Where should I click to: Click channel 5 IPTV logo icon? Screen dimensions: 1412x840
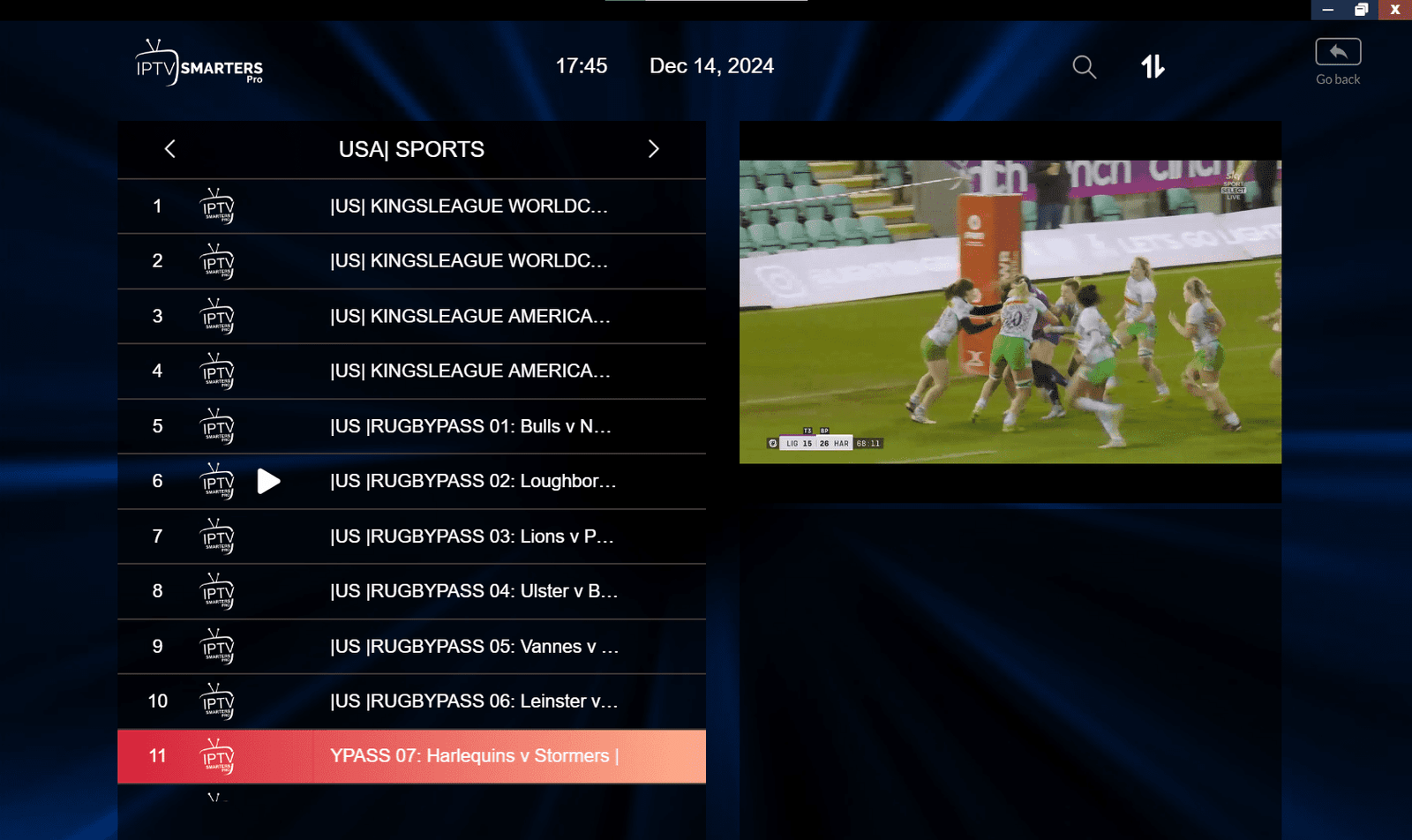pos(217,426)
